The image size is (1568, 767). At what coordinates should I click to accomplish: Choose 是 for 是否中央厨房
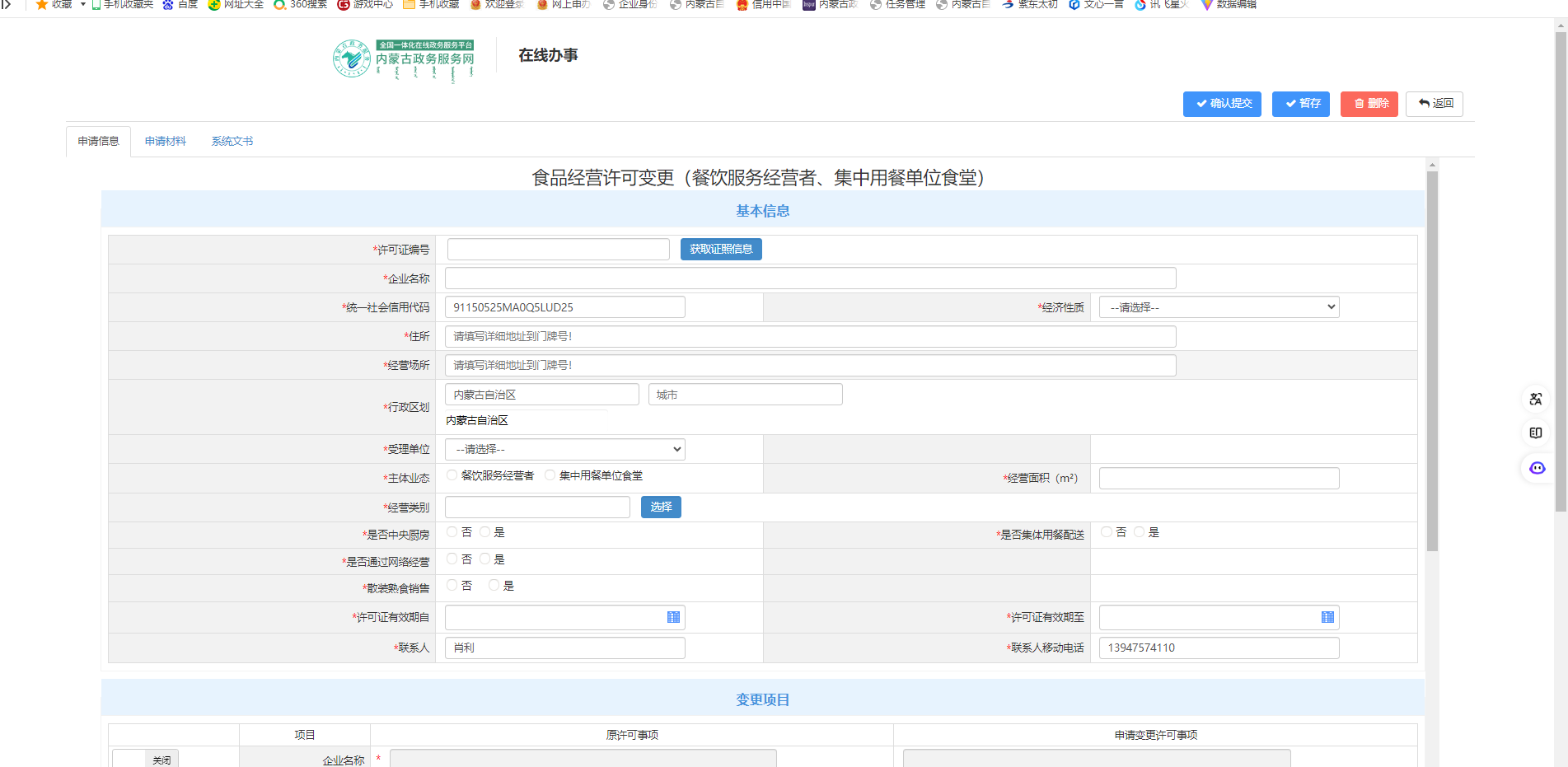pos(485,532)
